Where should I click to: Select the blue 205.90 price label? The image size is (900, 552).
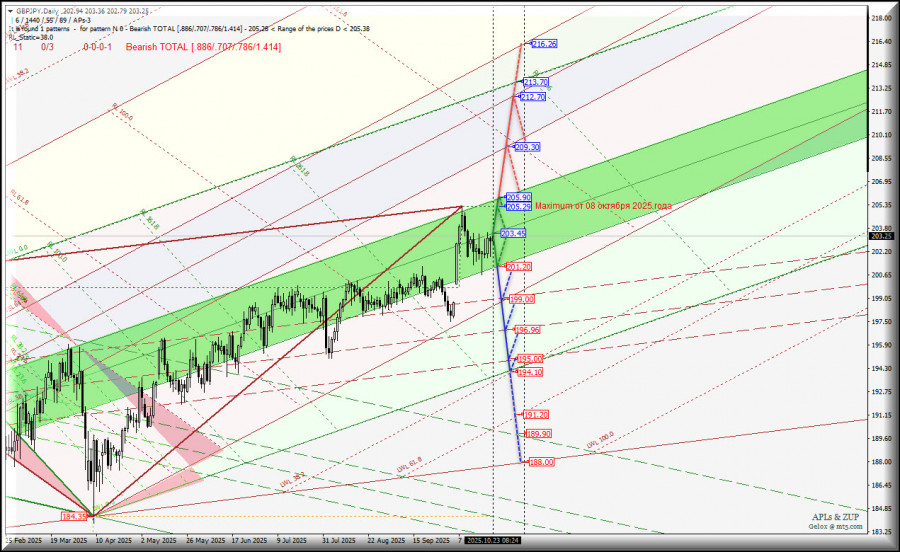(518, 197)
